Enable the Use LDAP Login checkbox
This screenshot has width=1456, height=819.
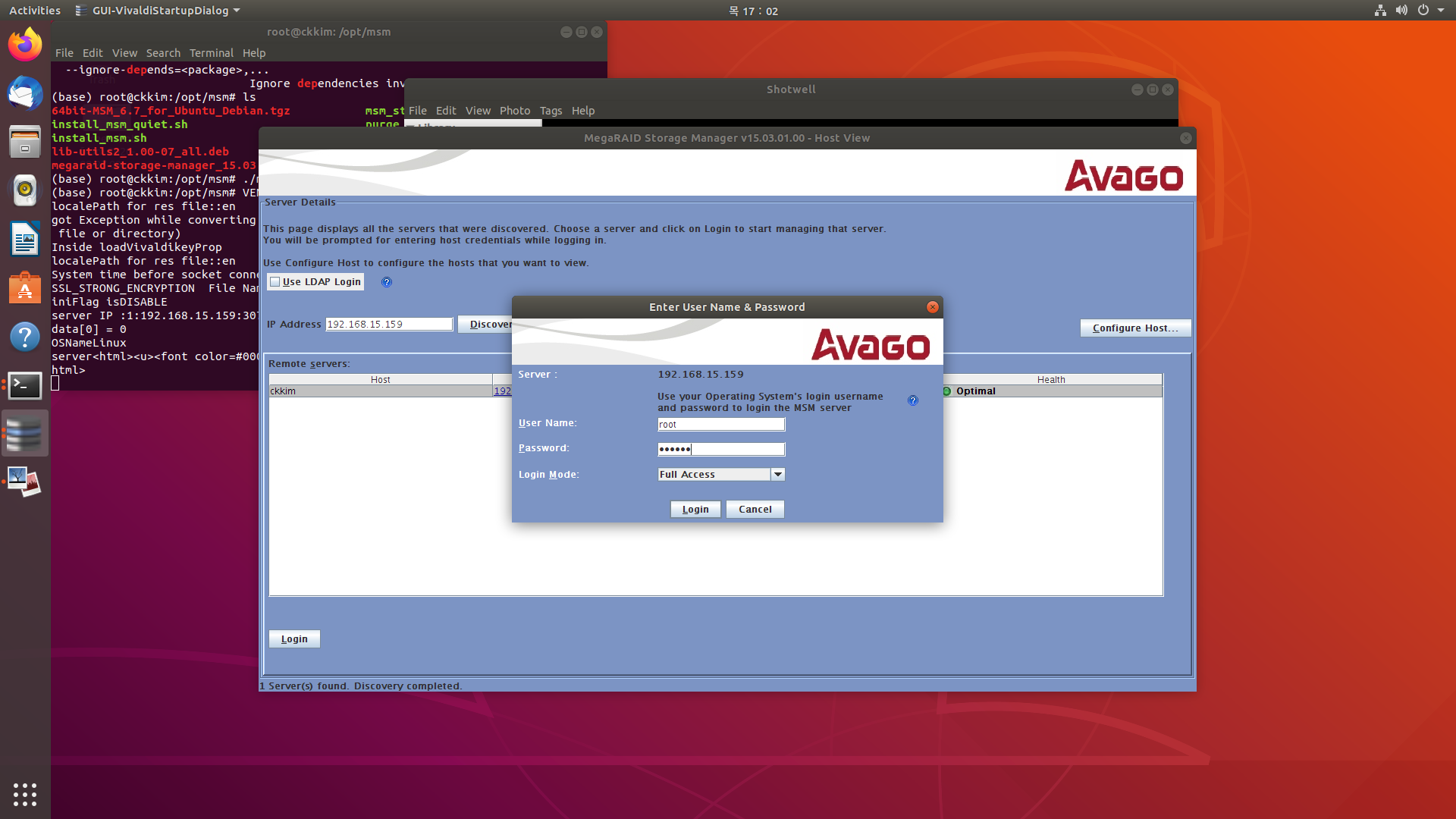click(275, 282)
